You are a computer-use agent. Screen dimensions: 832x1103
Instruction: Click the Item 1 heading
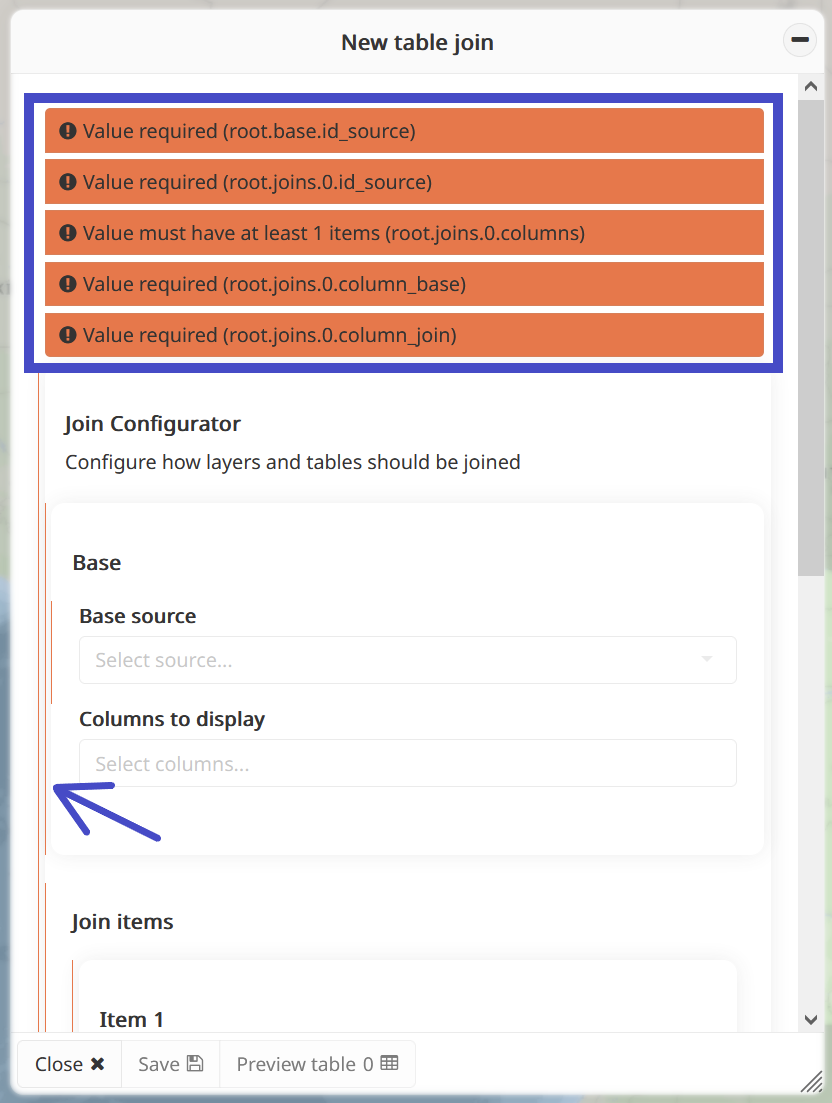131,1019
